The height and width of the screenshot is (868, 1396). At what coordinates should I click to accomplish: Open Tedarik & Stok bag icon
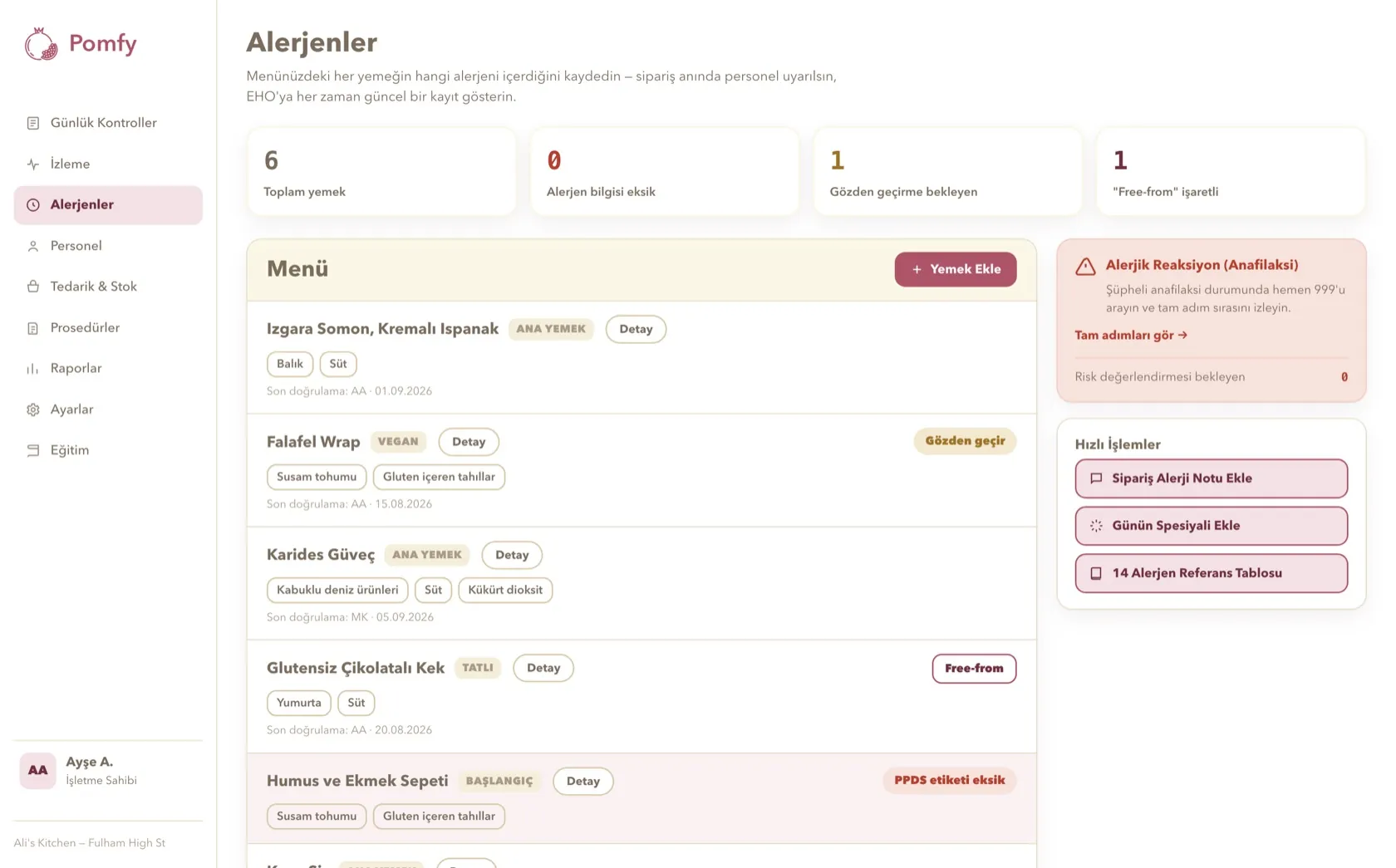(33, 287)
